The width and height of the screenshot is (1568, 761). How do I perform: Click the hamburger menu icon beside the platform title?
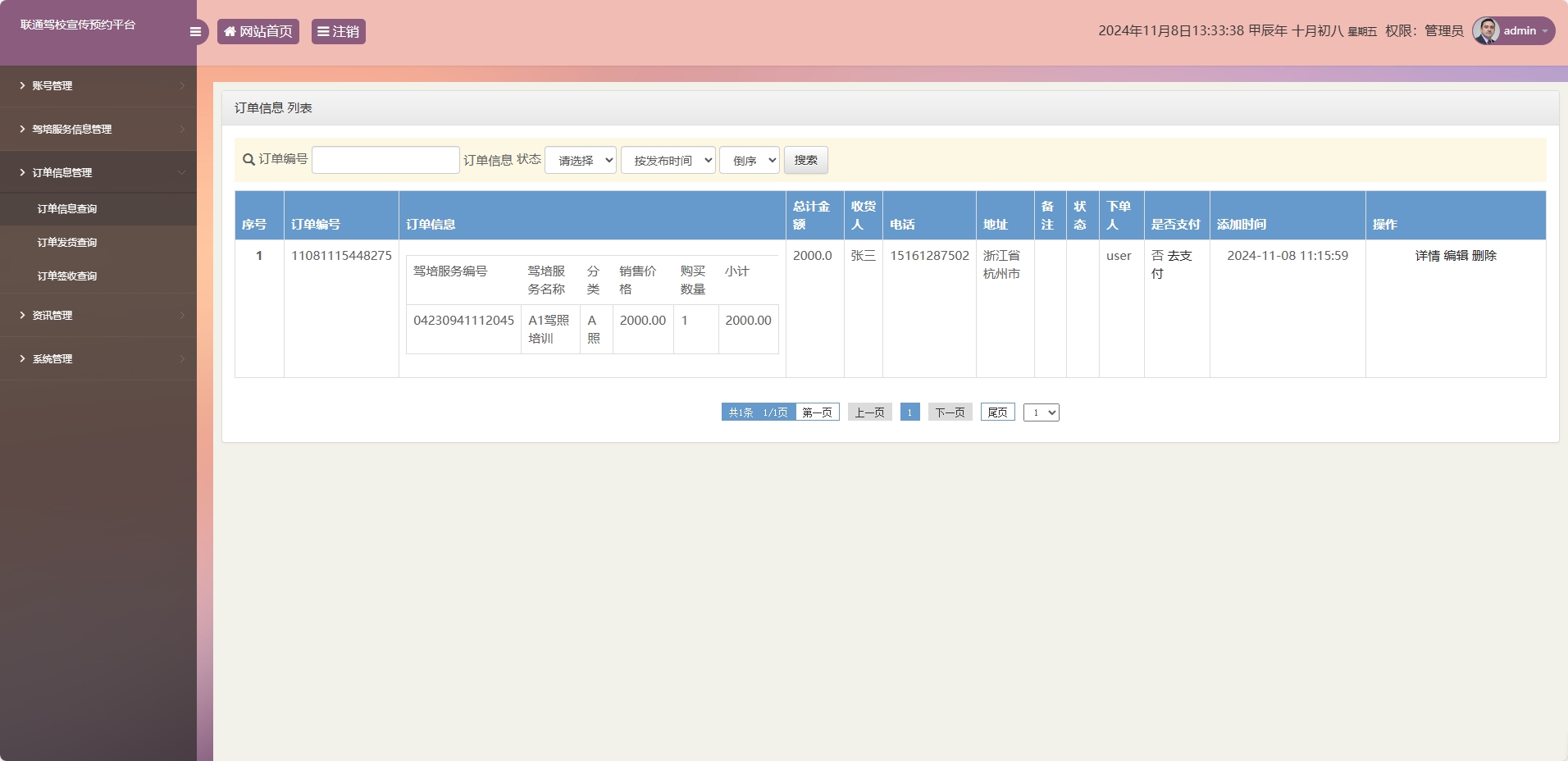195,31
